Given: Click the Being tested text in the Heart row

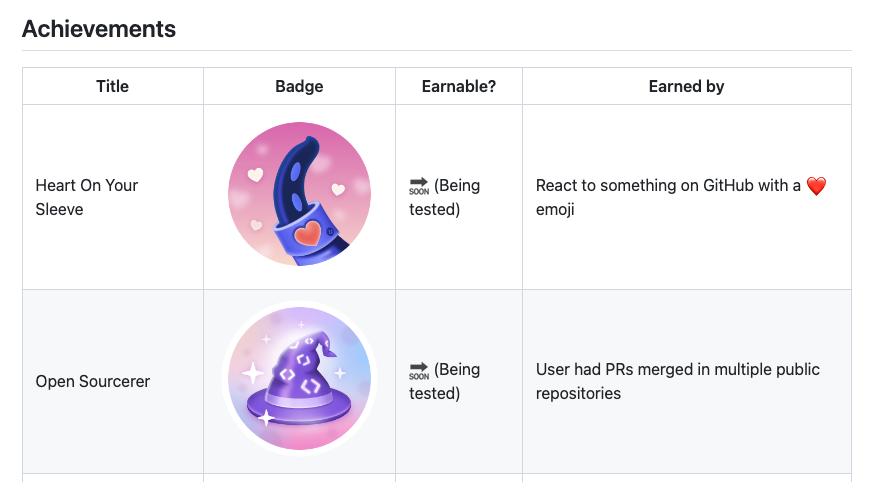Looking at the screenshot, I should pyautogui.click(x=445, y=197).
